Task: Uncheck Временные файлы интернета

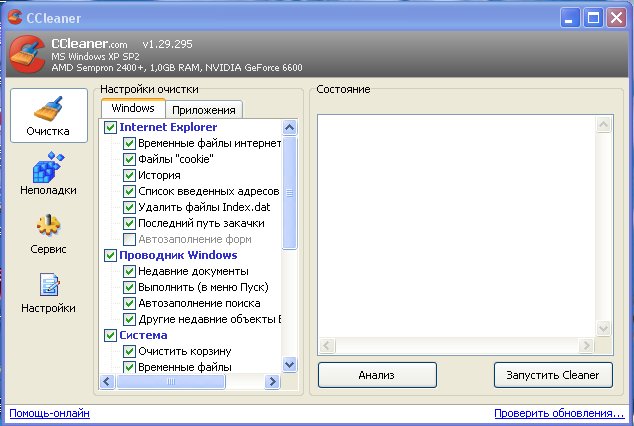Action: coord(129,143)
